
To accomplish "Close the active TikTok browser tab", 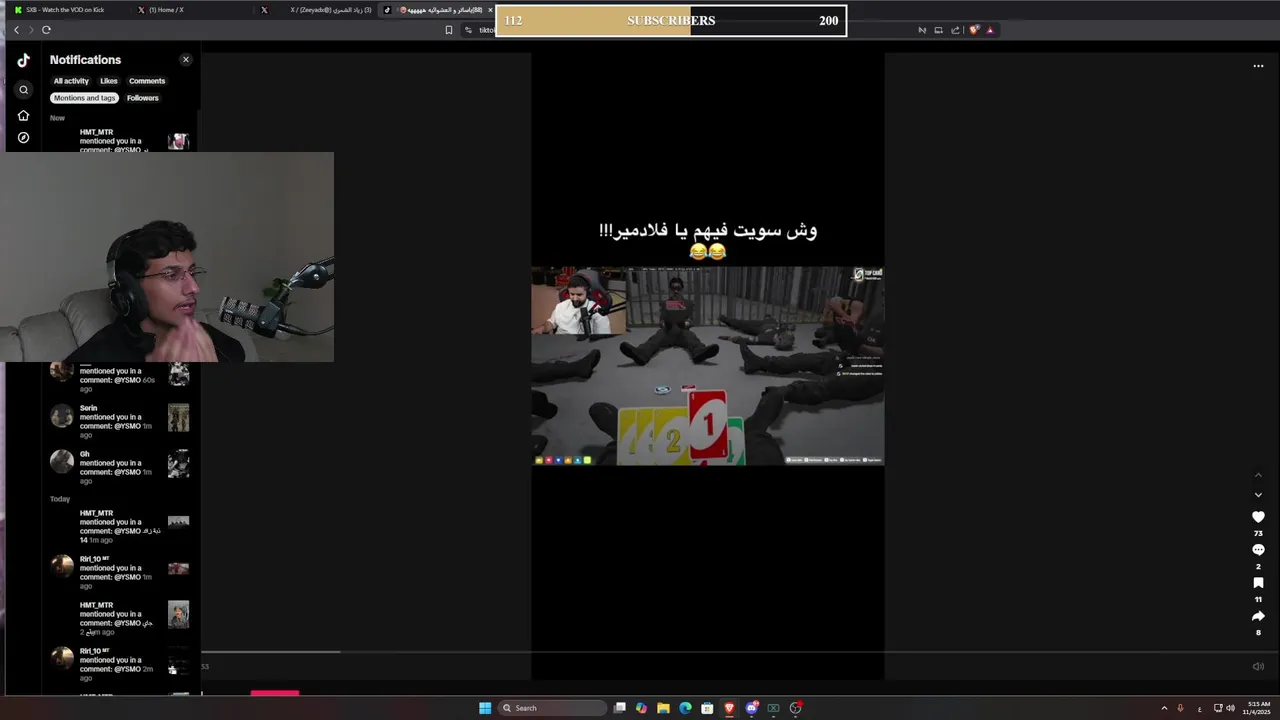I will pos(490,10).
